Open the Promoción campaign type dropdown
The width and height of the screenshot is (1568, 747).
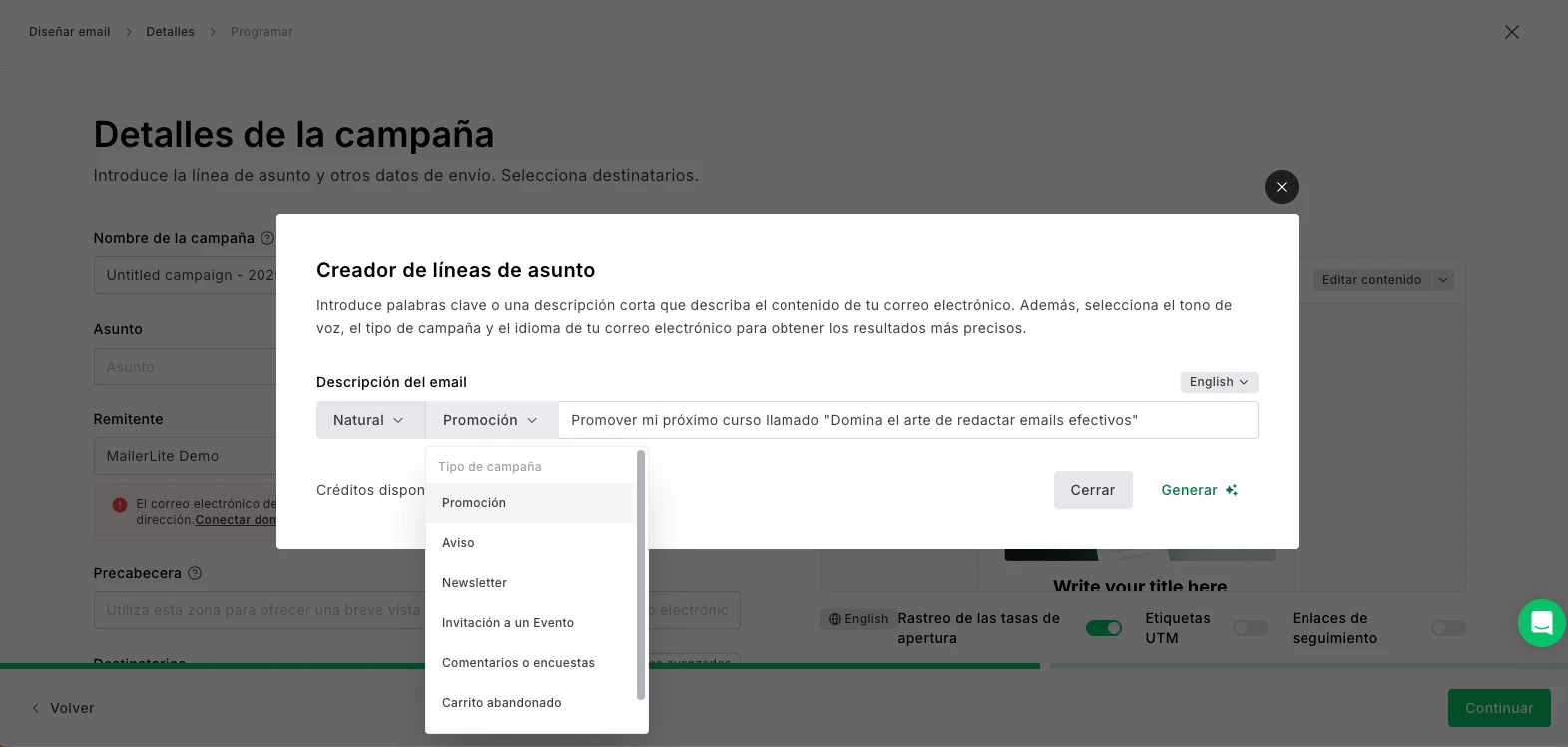491,420
